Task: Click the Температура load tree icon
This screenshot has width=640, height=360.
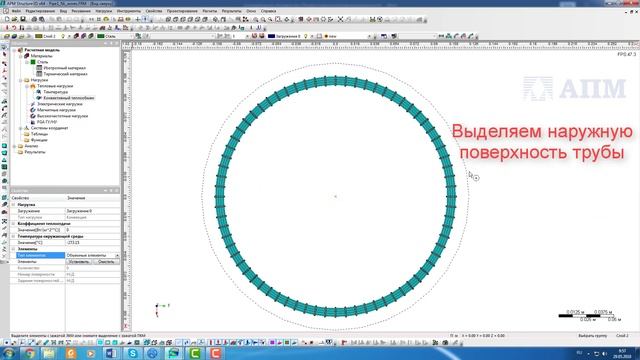Action: (x=39, y=92)
